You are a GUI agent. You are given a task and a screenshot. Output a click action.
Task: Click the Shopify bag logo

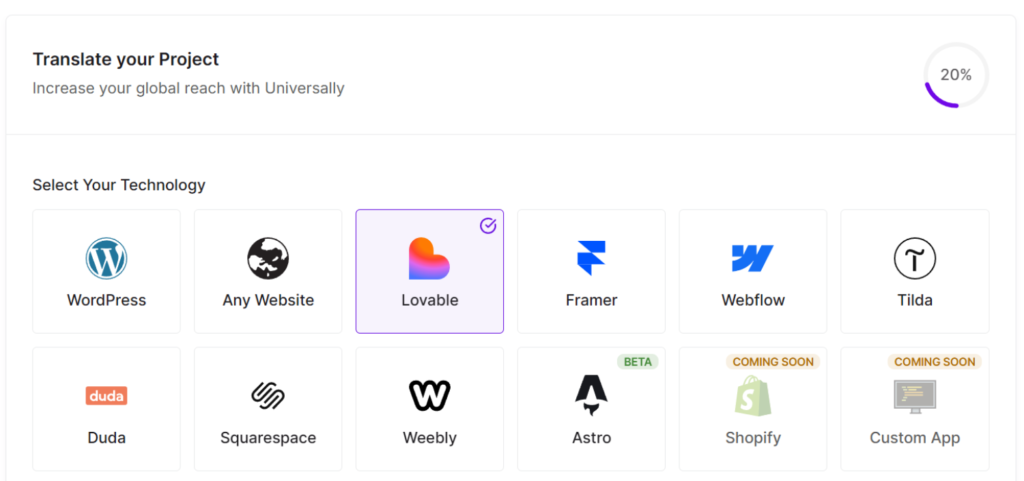[x=752, y=396]
